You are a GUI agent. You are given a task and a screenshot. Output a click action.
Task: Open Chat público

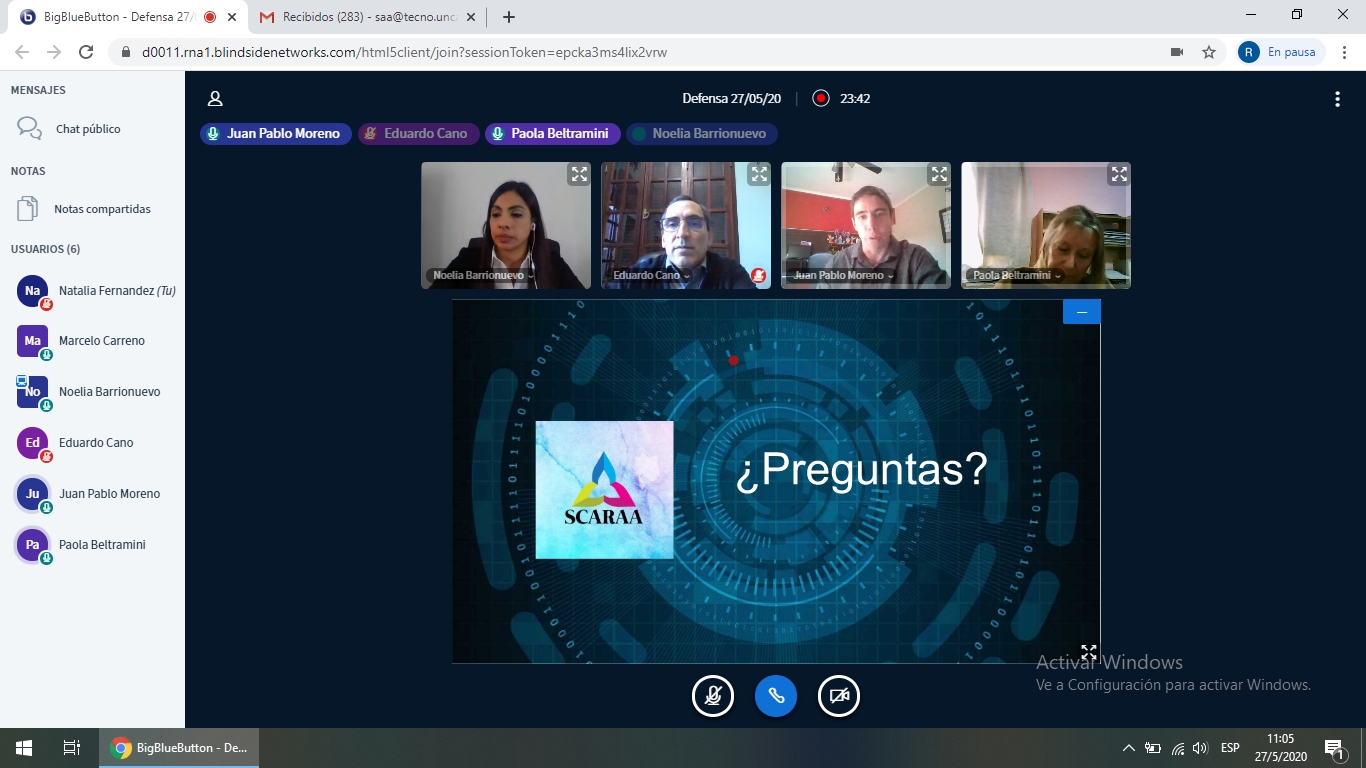[87, 129]
